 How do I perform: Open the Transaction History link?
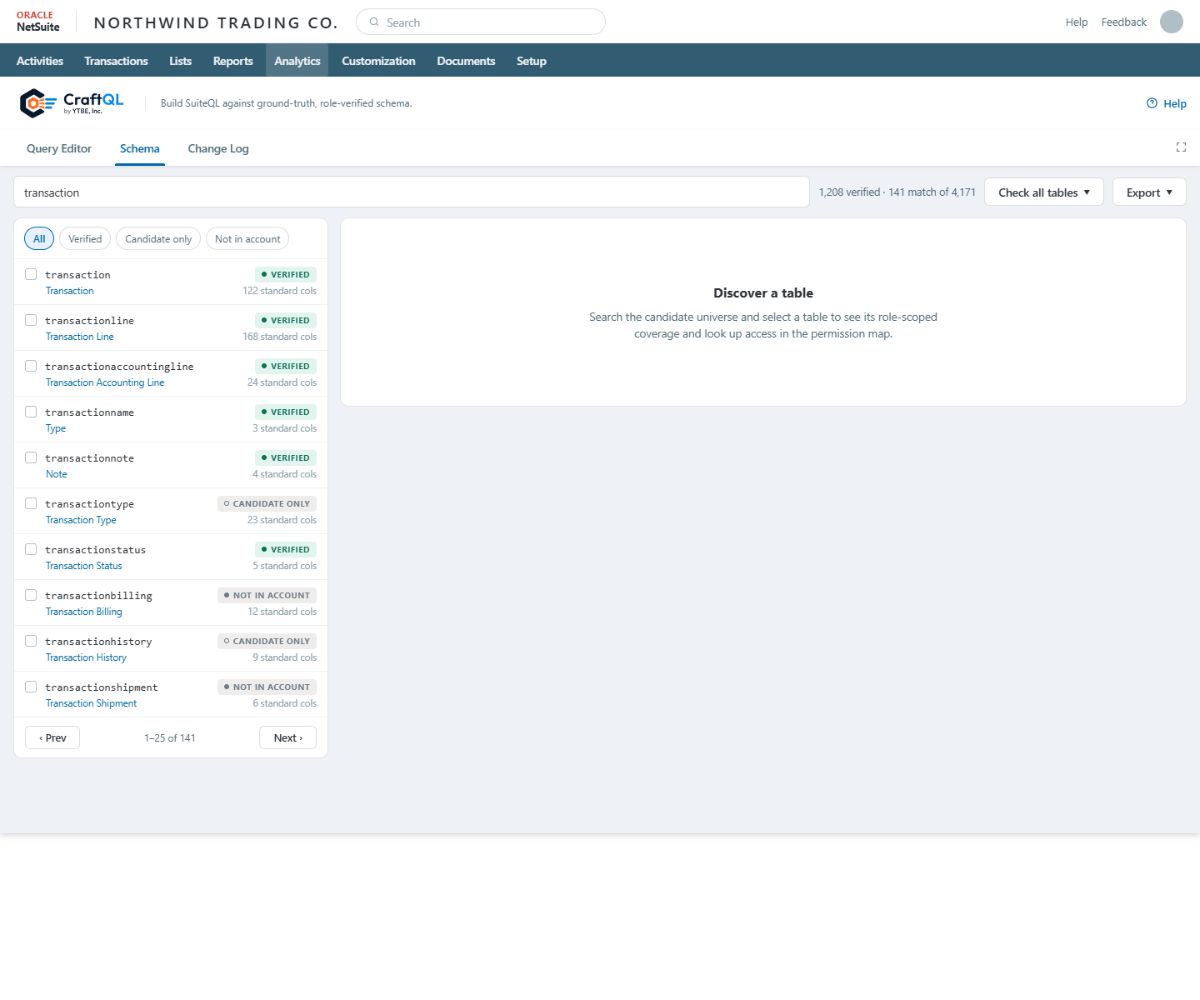[x=86, y=658]
